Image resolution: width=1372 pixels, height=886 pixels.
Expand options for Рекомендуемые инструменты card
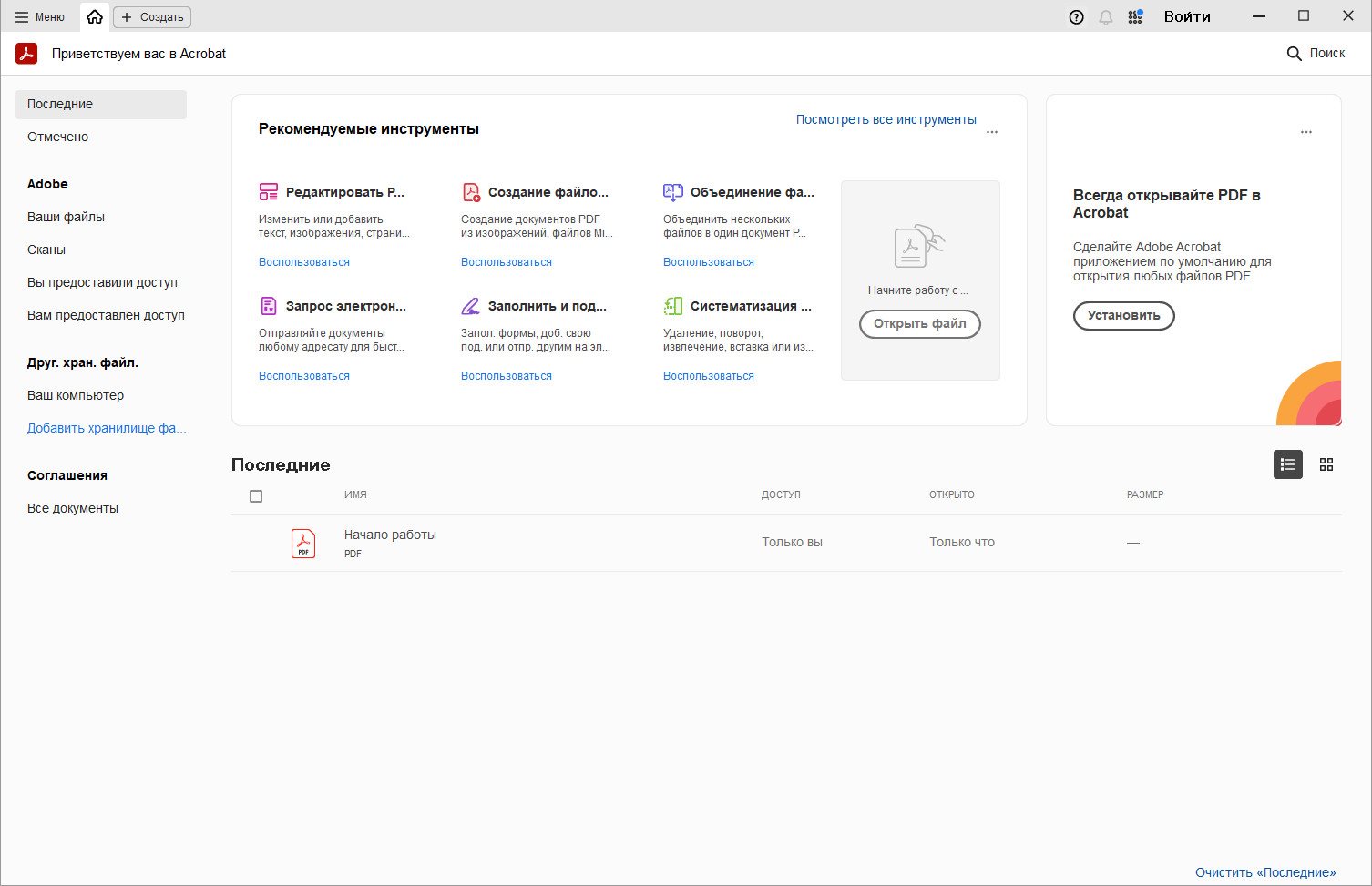(x=992, y=132)
